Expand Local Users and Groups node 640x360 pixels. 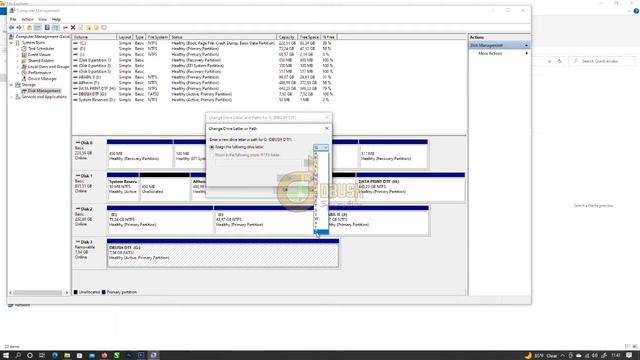click(18, 67)
